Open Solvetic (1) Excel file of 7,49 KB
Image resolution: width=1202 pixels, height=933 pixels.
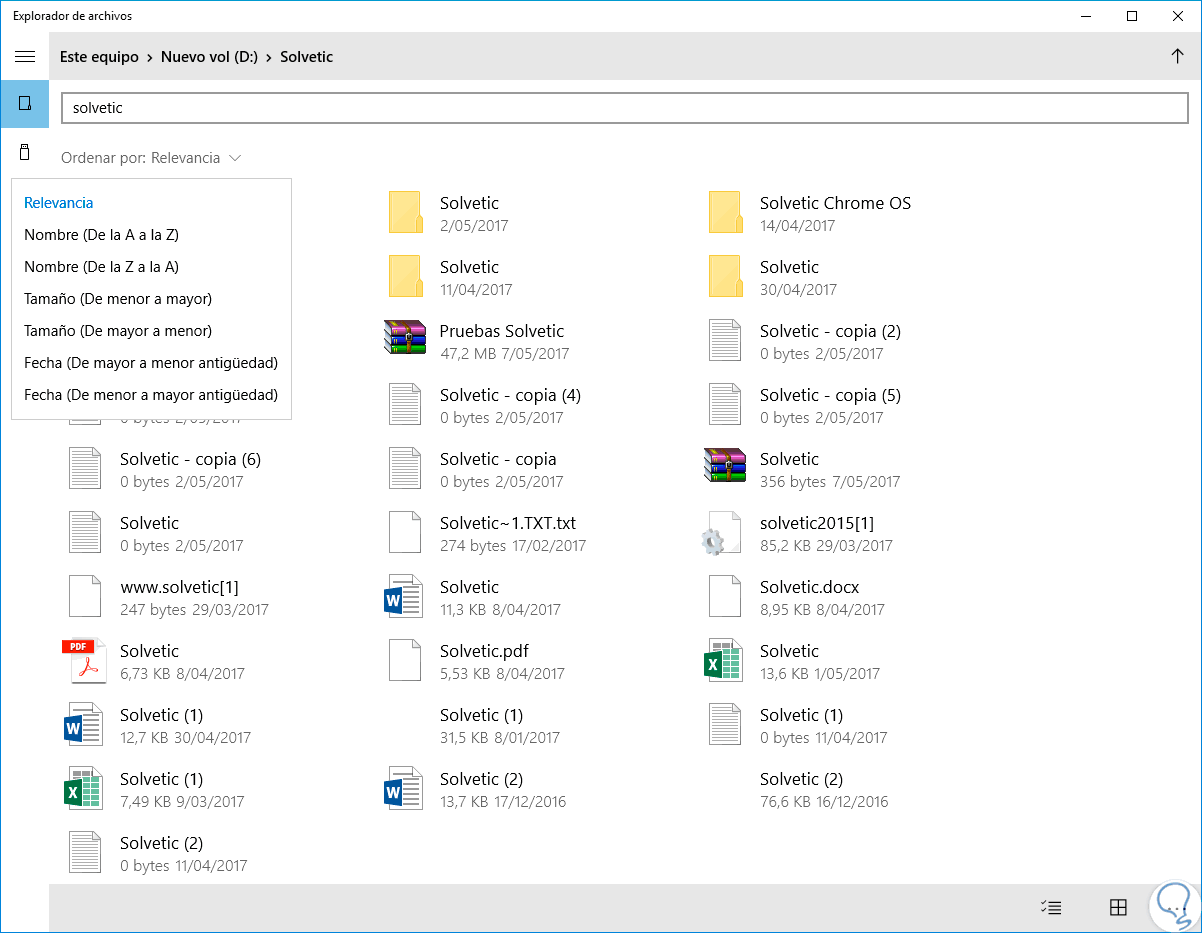(x=82, y=789)
